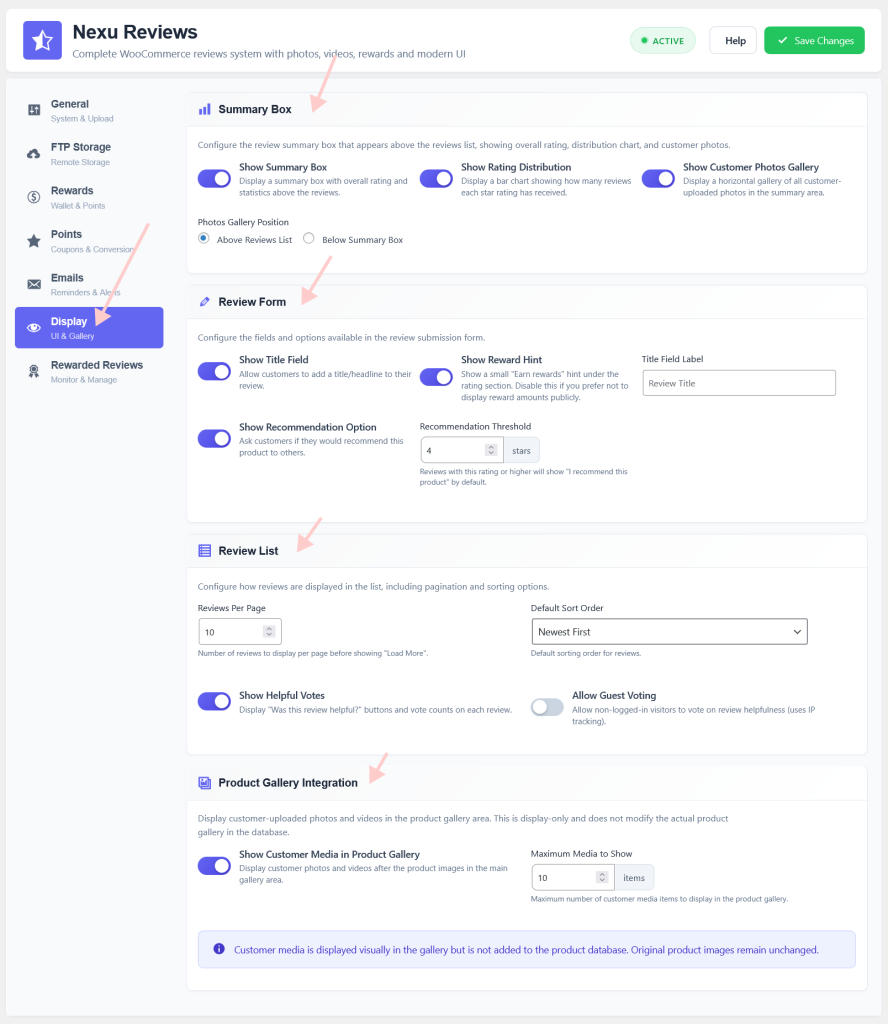This screenshot has height=1024, width=888.
Task: Click the 'items' unit label
Action: click(x=633, y=877)
